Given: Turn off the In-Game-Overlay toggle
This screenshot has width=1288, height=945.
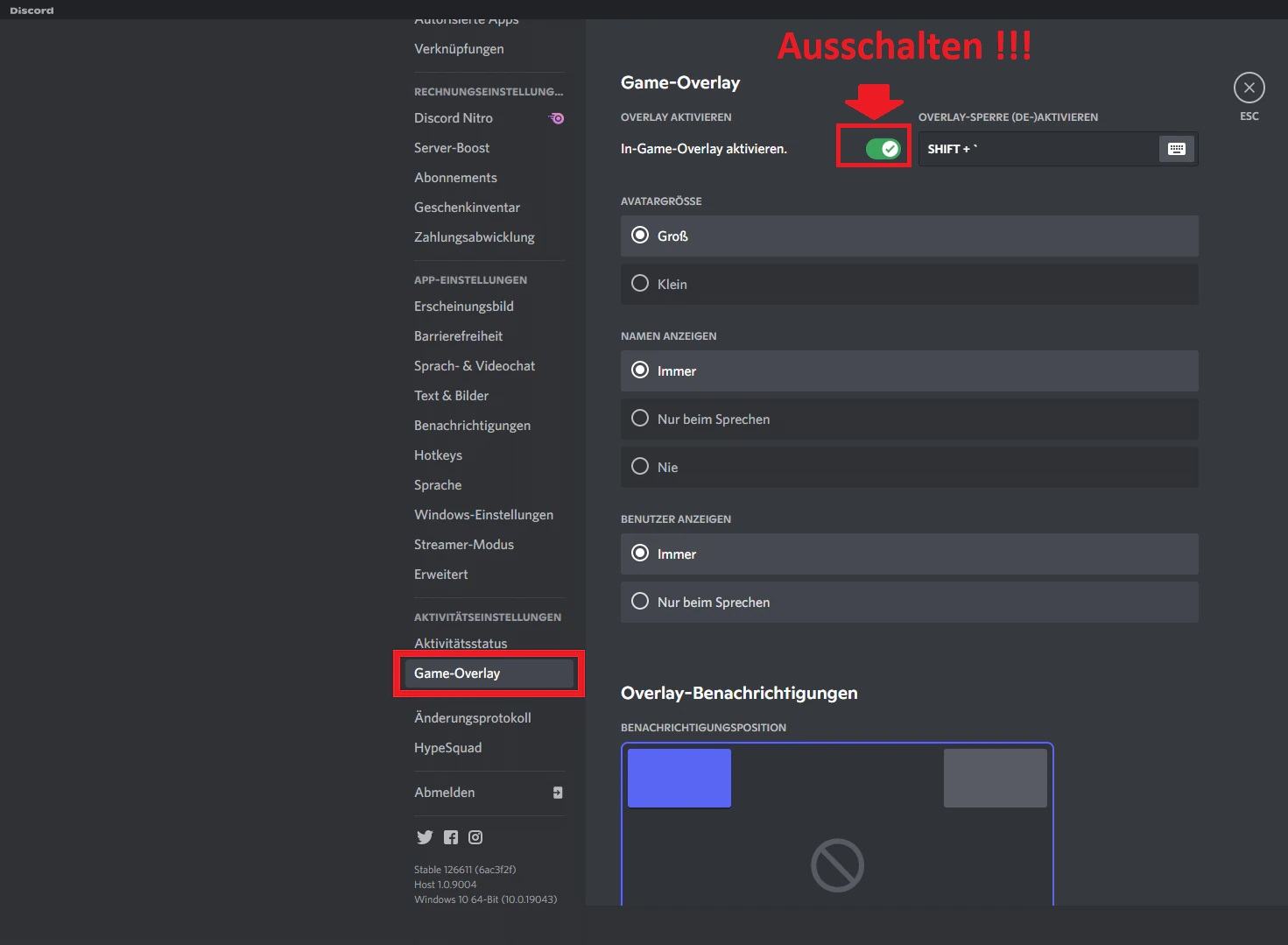Looking at the screenshot, I should [x=883, y=149].
